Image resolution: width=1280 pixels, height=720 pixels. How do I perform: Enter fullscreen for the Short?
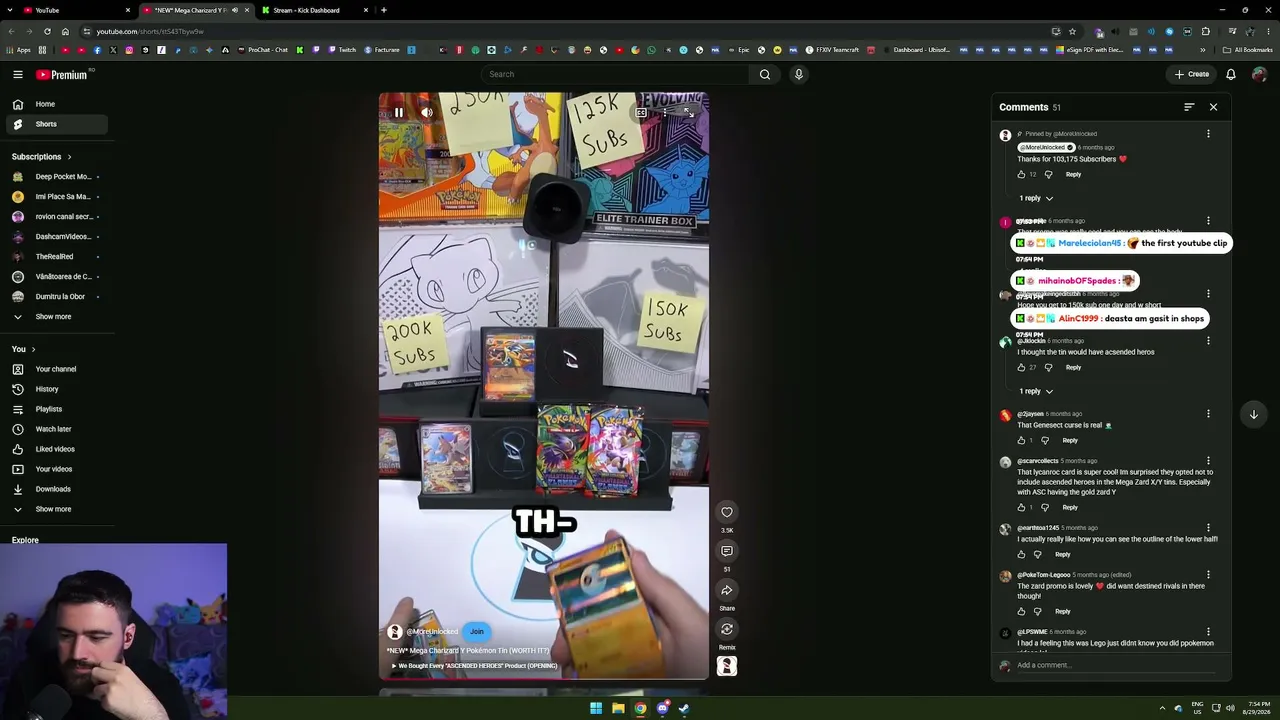tap(688, 112)
